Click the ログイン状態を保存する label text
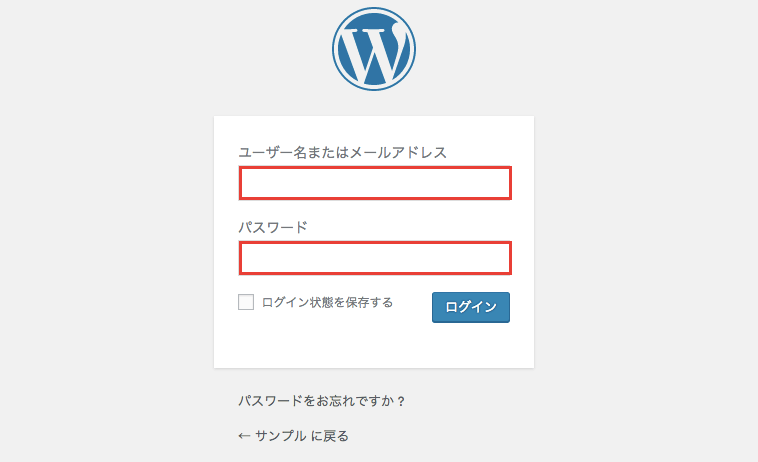Screen dimensions: 758x462 coord(327,302)
